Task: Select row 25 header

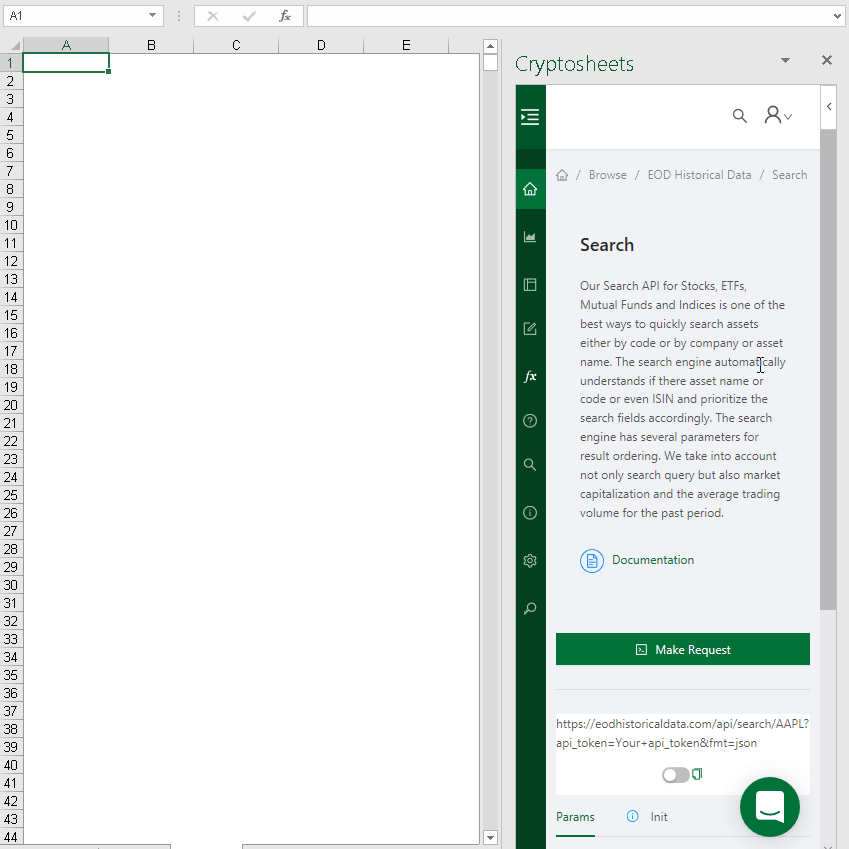Action: (11, 495)
